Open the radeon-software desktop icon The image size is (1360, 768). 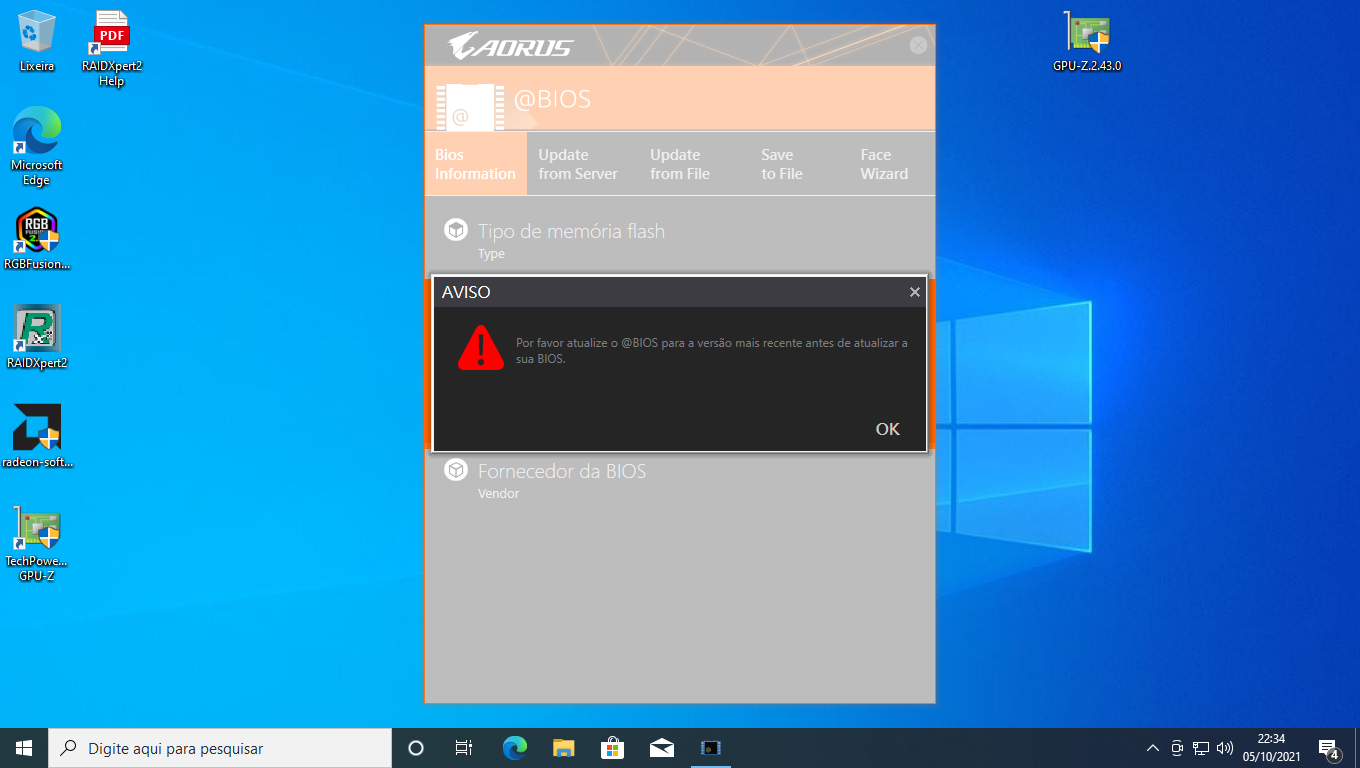37,437
